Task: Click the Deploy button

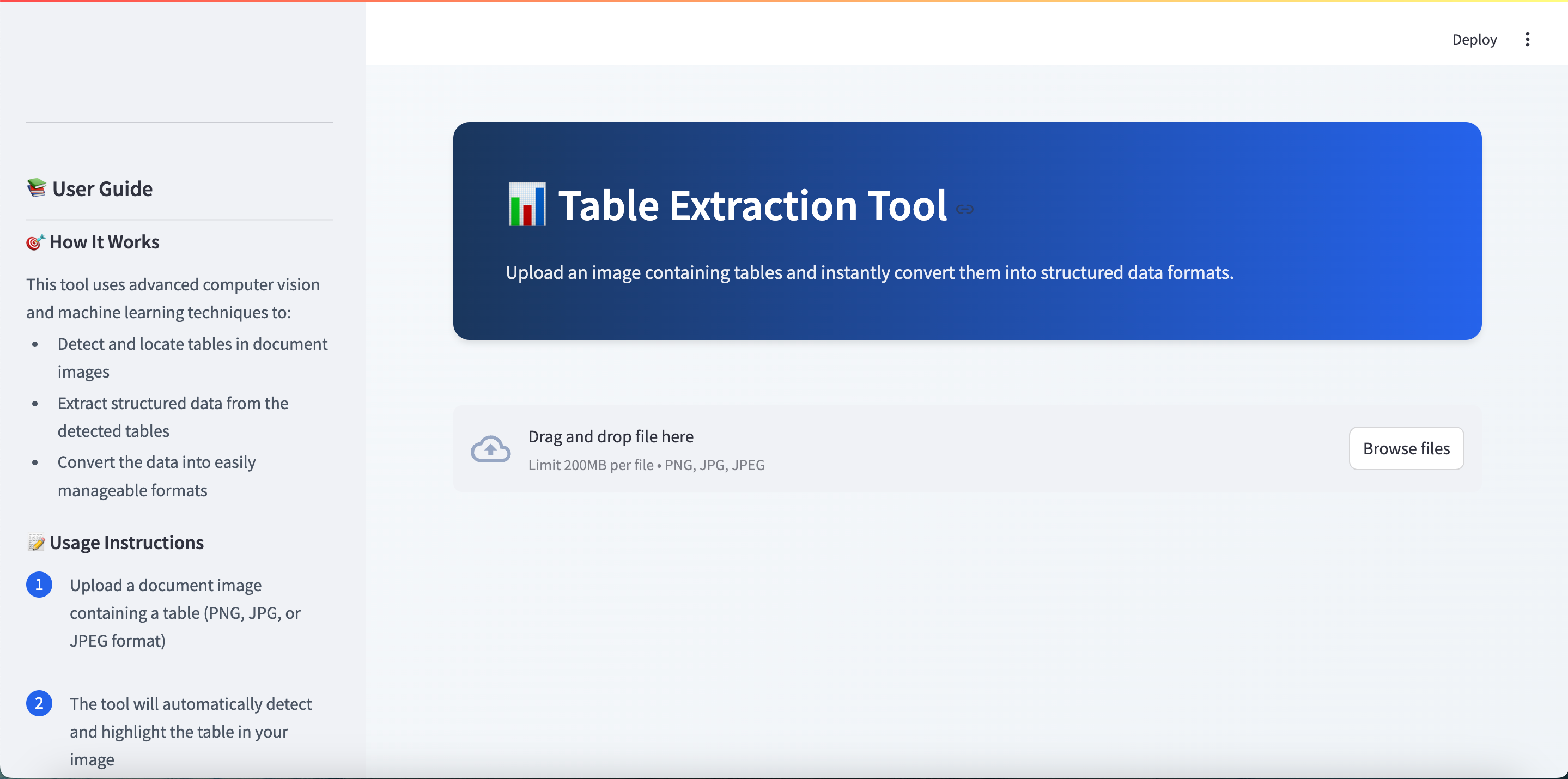Action: [x=1474, y=40]
